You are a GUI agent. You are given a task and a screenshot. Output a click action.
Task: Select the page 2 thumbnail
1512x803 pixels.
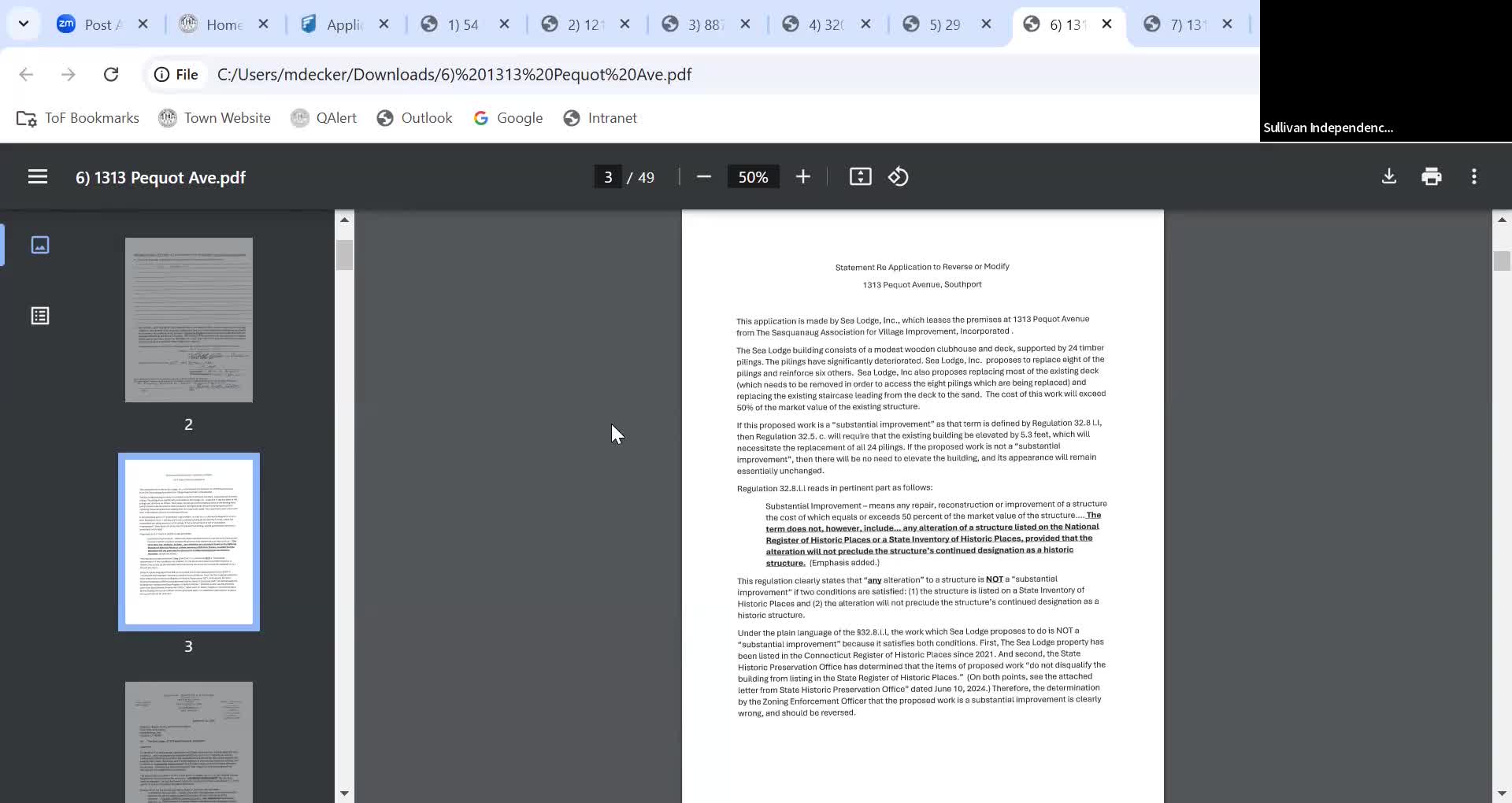[189, 320]
